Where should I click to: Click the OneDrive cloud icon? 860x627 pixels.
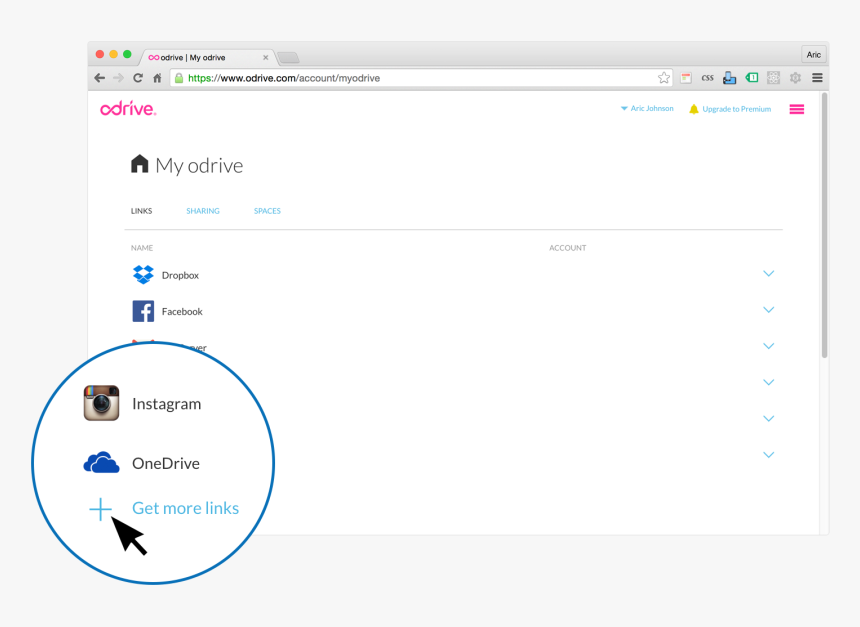tap(101, 463)
